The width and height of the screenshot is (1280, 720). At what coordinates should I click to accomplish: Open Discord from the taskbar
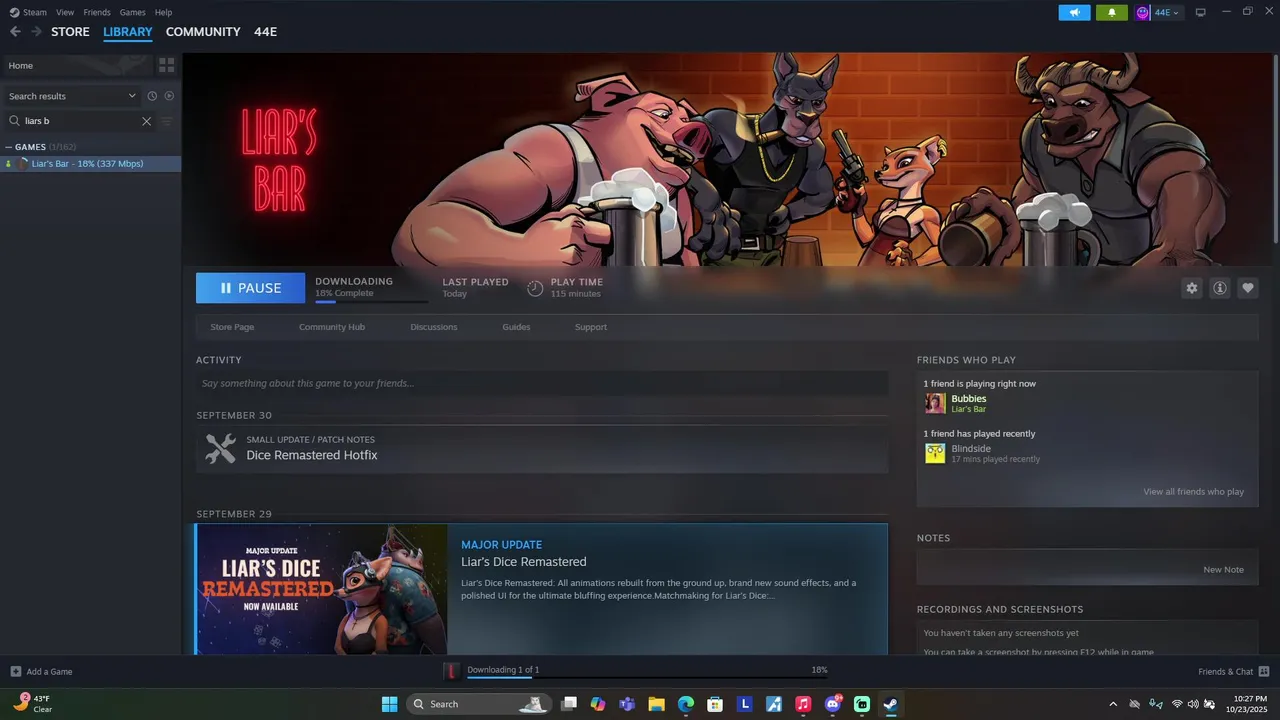pyautogui.click(x=832, y=704)
